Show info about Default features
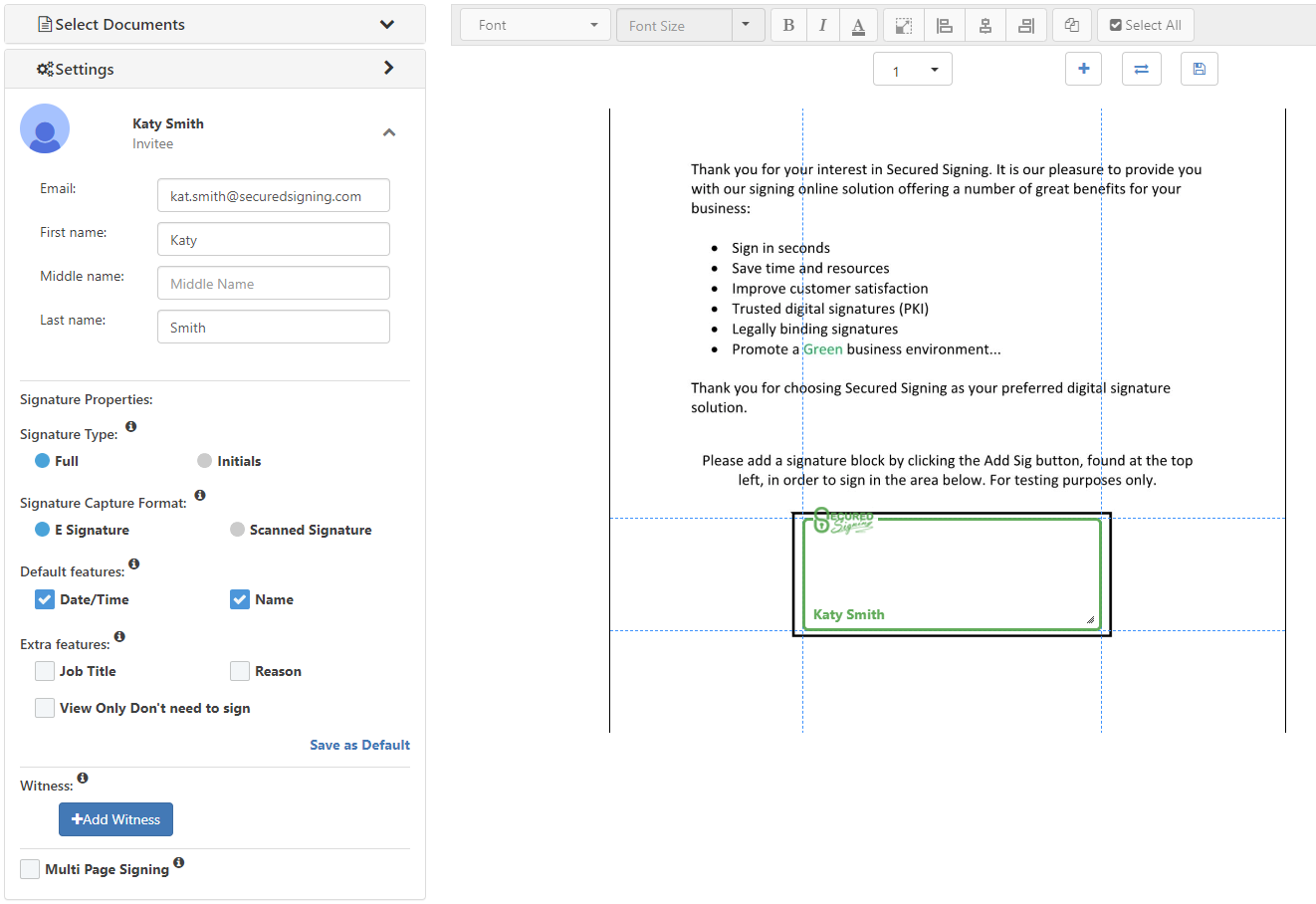Image resolution: width=1316 pixels, height=904 pixels. pos(134,564)
